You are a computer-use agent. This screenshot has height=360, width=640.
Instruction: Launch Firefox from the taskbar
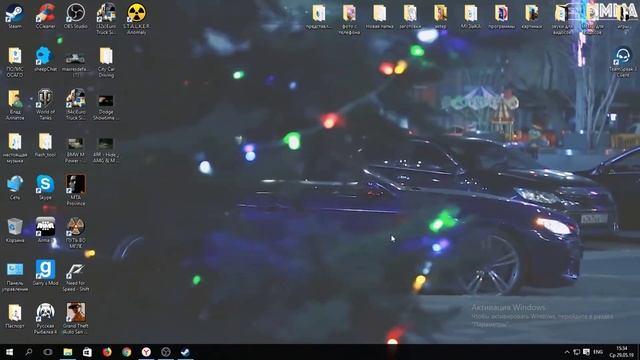point(107,352)
